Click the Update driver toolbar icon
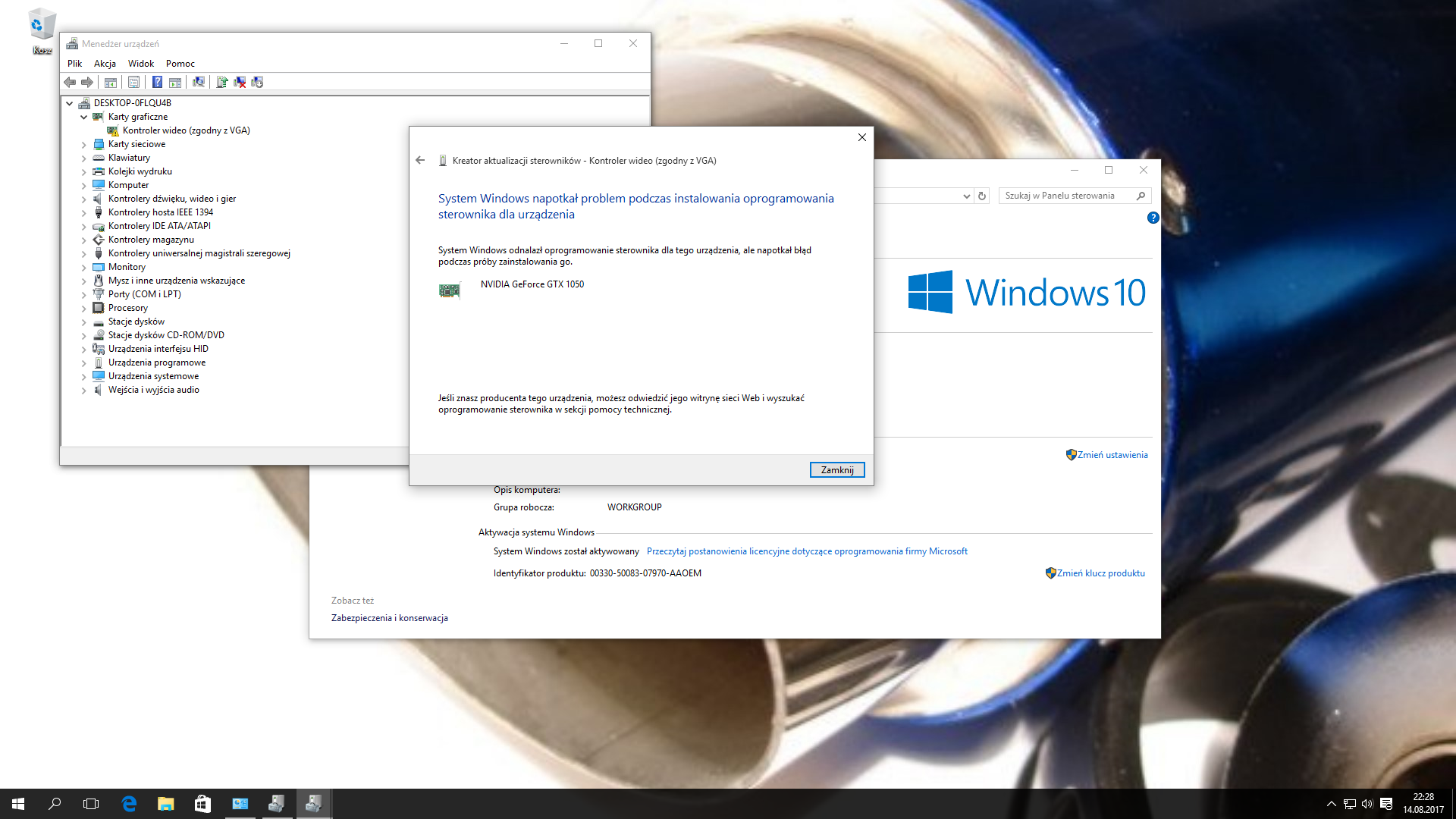The width and height of the screenshot is (1456, 819). (222, 82)
